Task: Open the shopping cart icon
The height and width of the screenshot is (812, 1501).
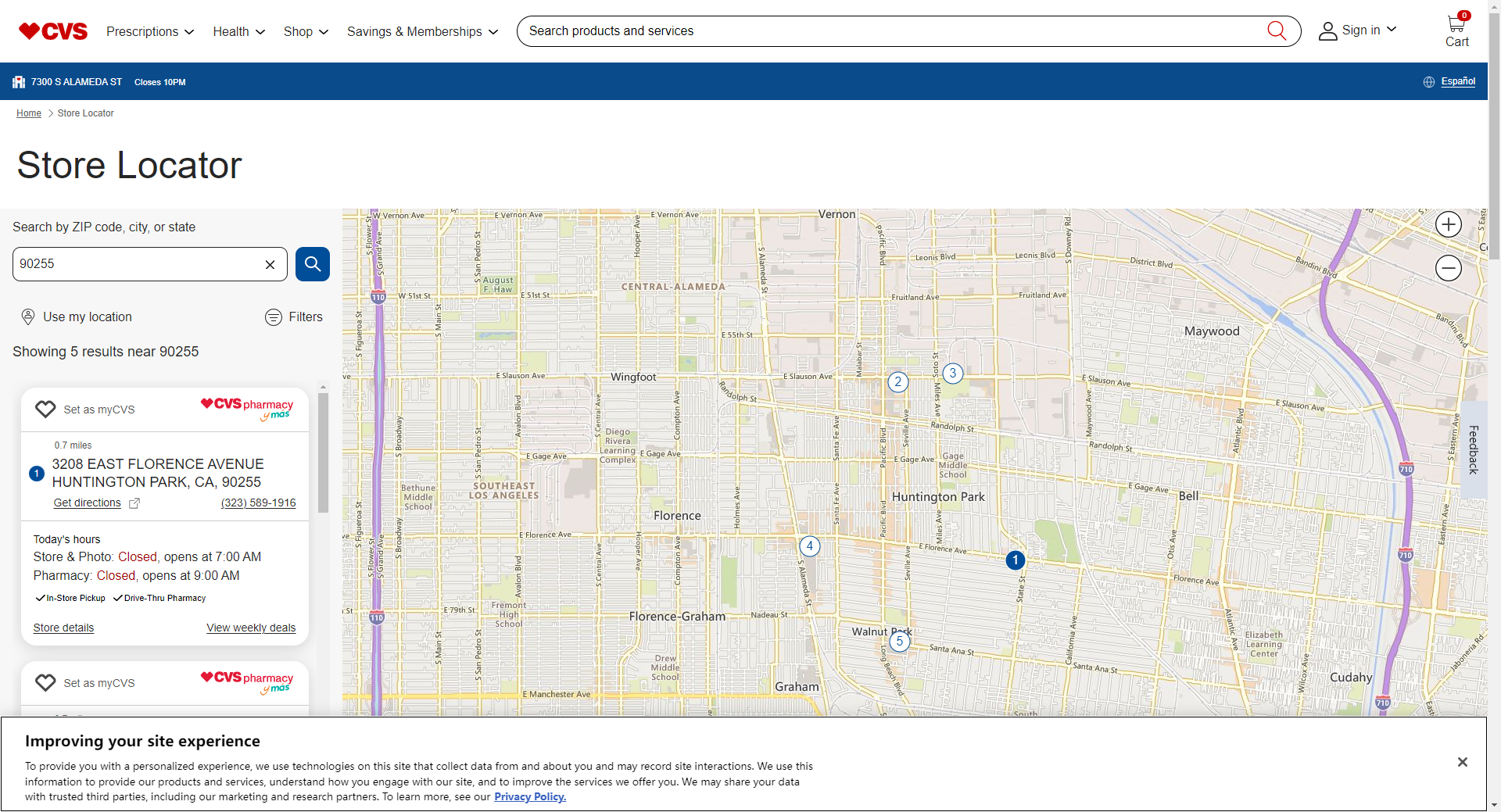Action: point(1456,23)
